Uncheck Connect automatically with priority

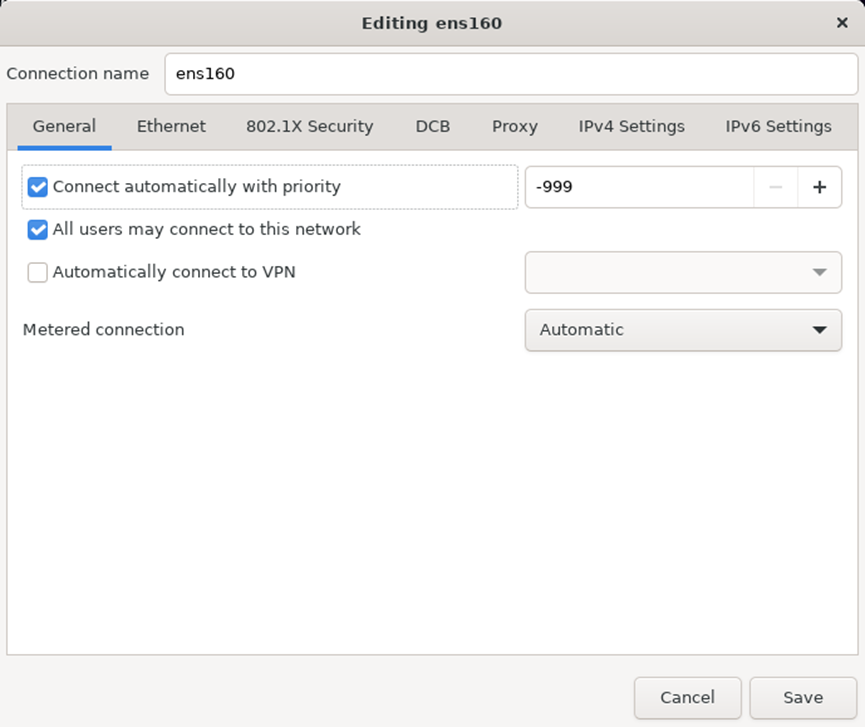pos(38,187)
